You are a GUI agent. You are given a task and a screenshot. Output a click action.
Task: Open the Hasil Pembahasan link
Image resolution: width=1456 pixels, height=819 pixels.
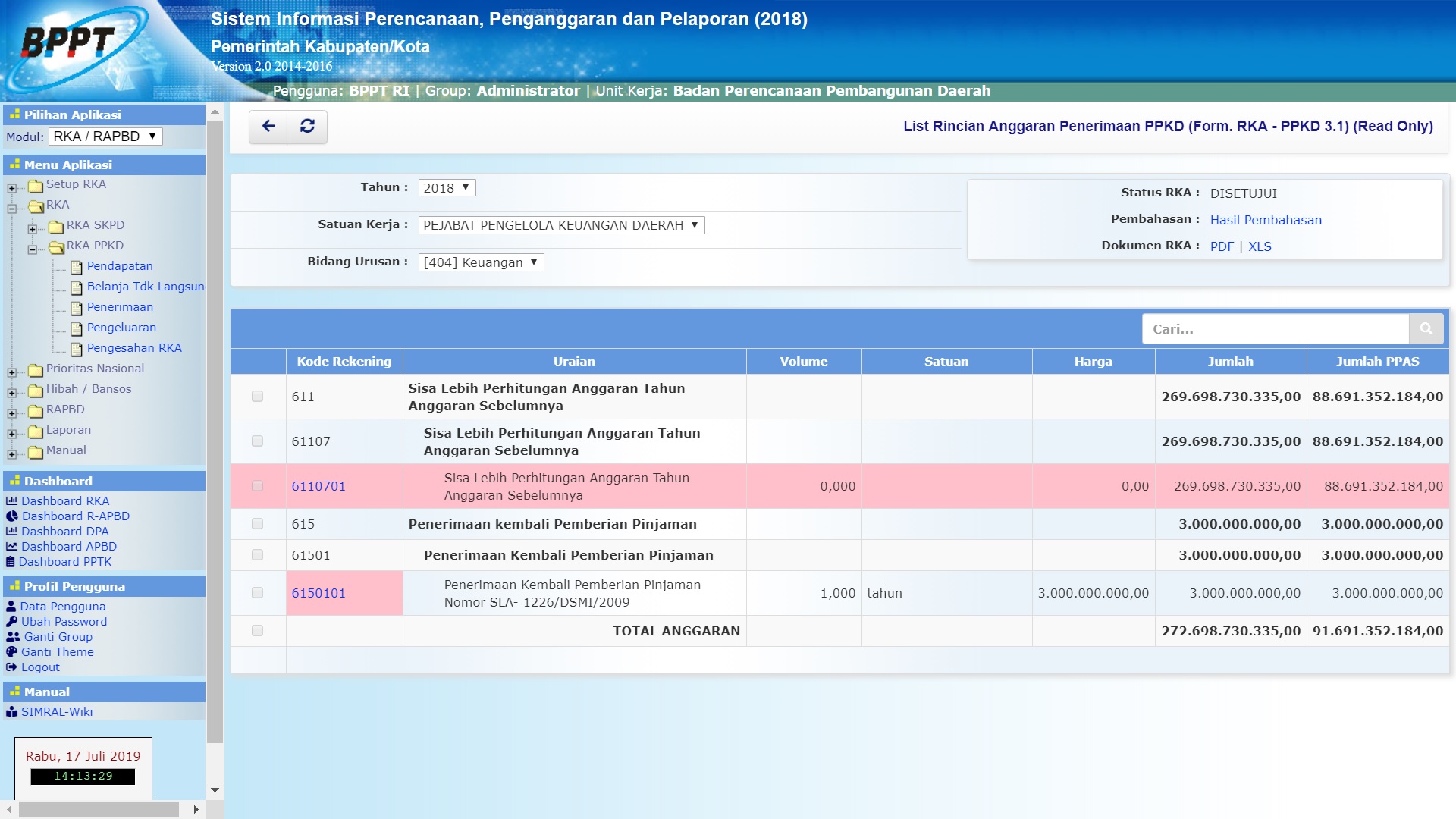coord(1267,220)
